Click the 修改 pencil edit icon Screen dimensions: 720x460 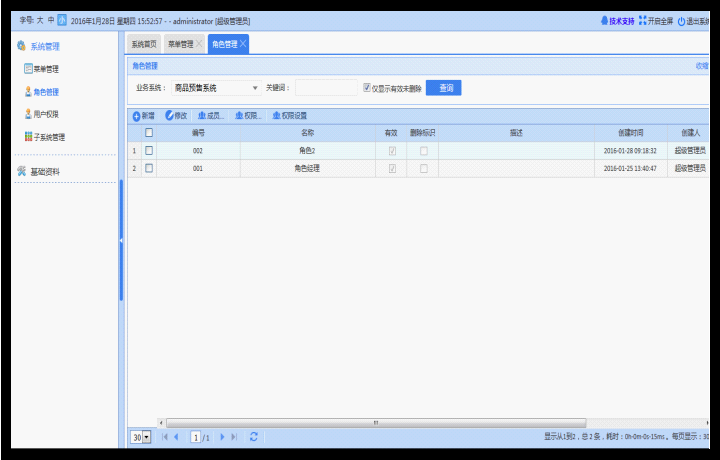pyautogui.click(x=169, y=115)
